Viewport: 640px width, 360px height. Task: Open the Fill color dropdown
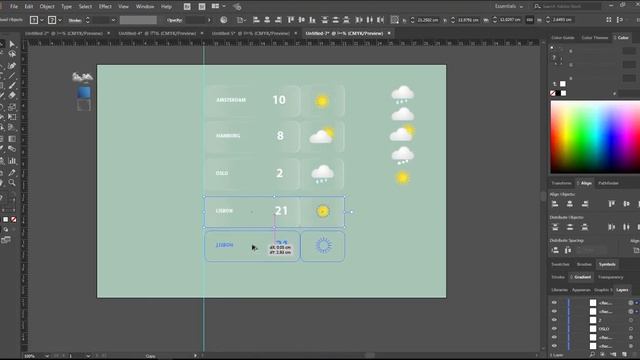point(42,20)
